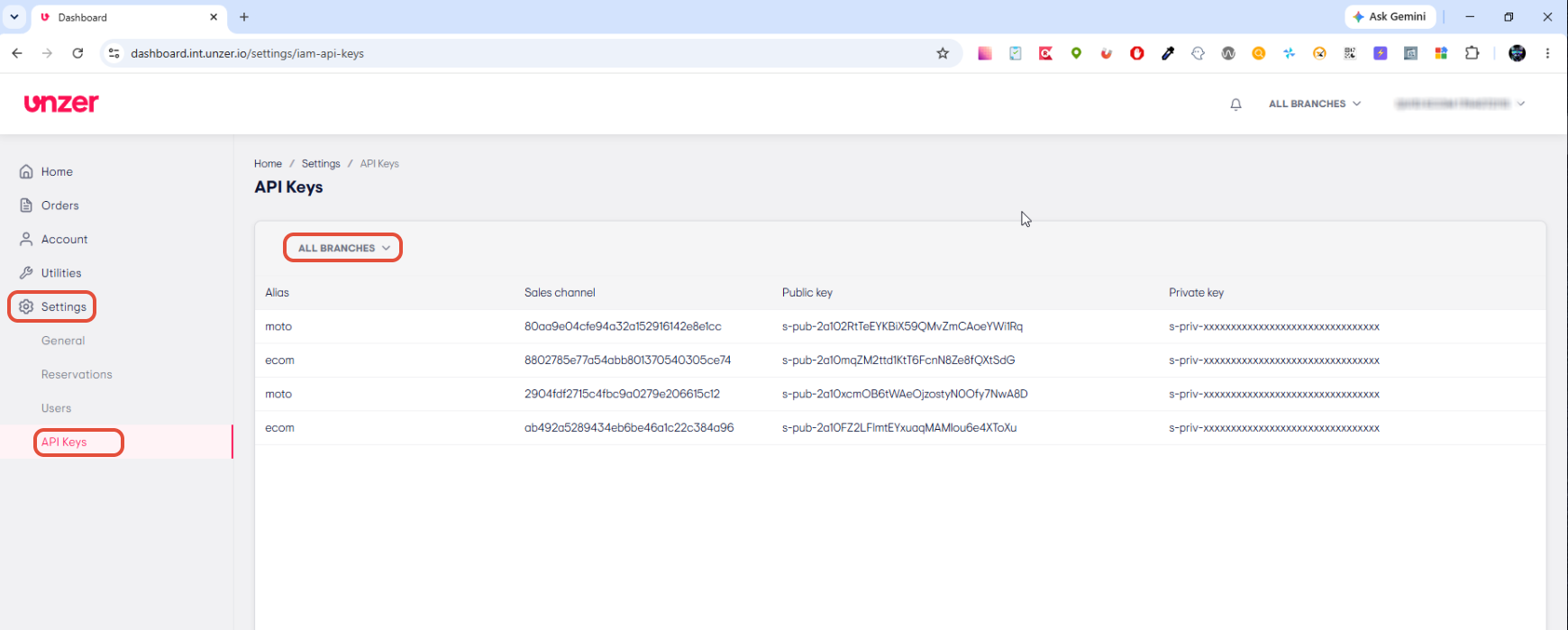Viewport: 1568px width, 630px height.
Task: Select sales channel ab492a5289434eb6be46a1c22c384a96
Action: [629, 427]
